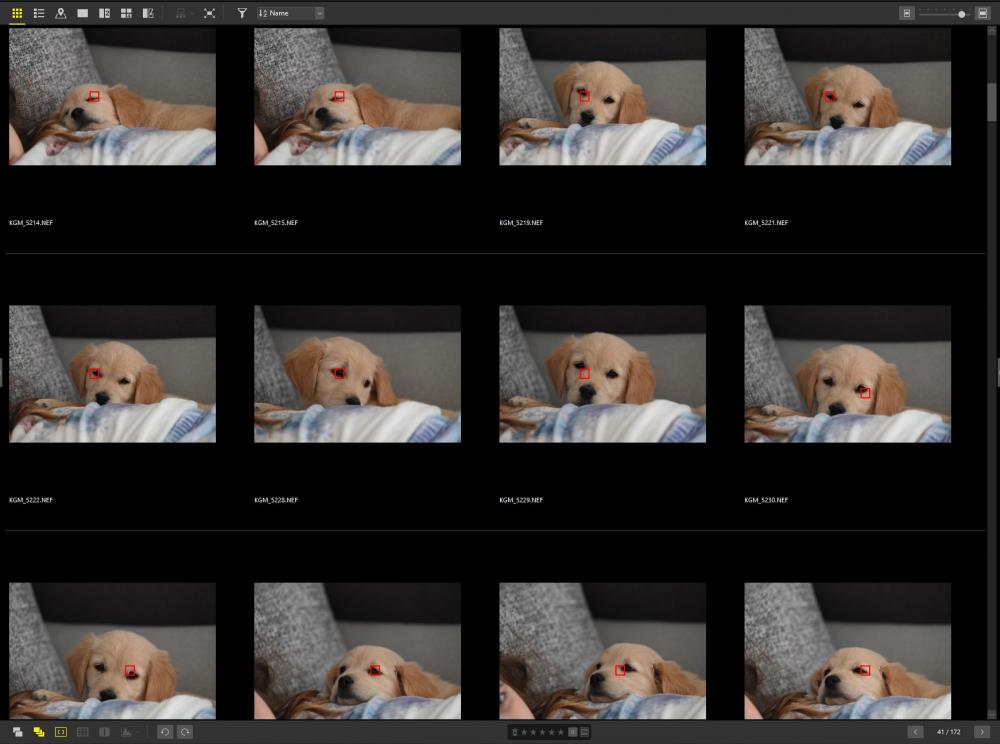Screen dimensions: 1000x744
Task: Switch to thumbnail list view
Action: [x=39, y=13]
